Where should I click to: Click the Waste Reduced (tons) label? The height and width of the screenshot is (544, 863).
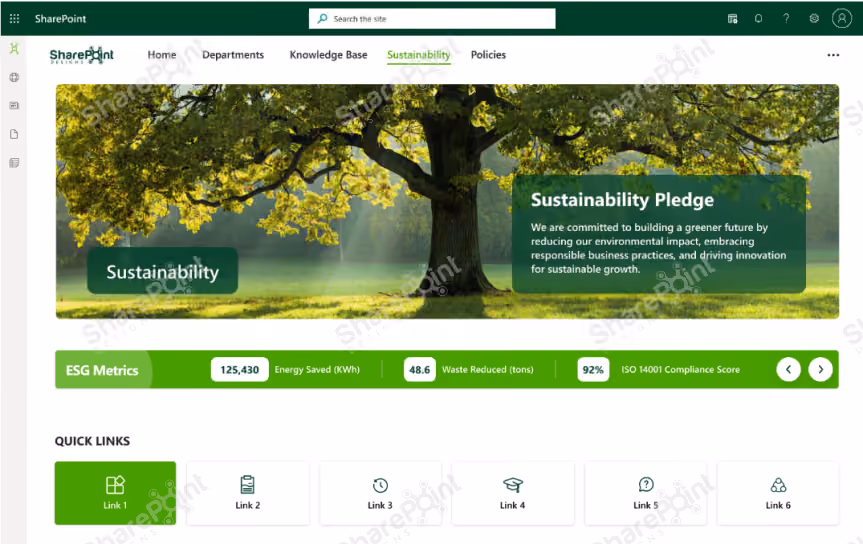[x=488, y=369]
